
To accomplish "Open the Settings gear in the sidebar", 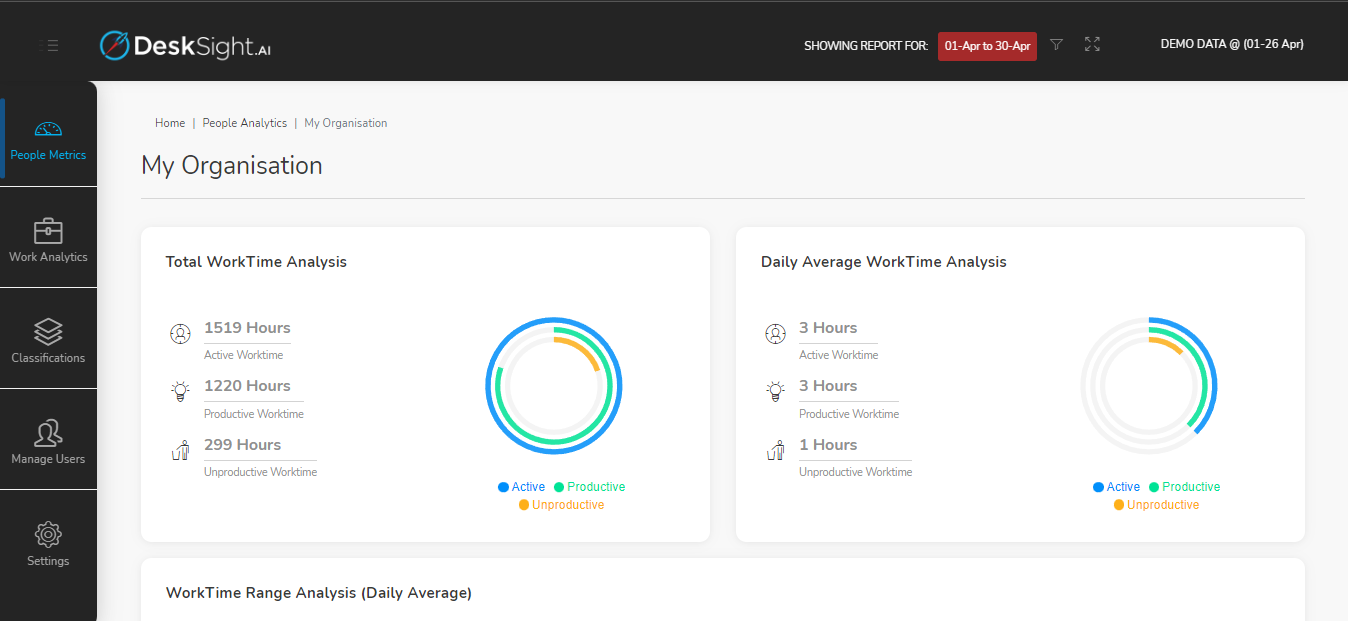I will tap(48, 542).
